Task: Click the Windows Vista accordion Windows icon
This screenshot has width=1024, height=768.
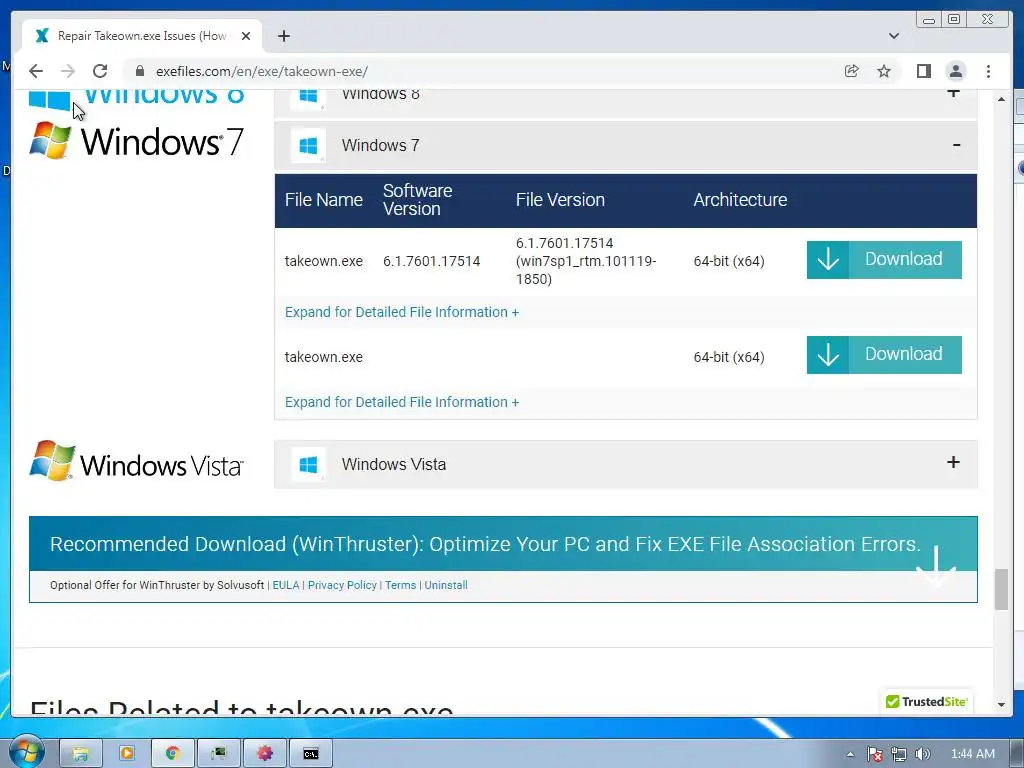Action: coord(308,464)
